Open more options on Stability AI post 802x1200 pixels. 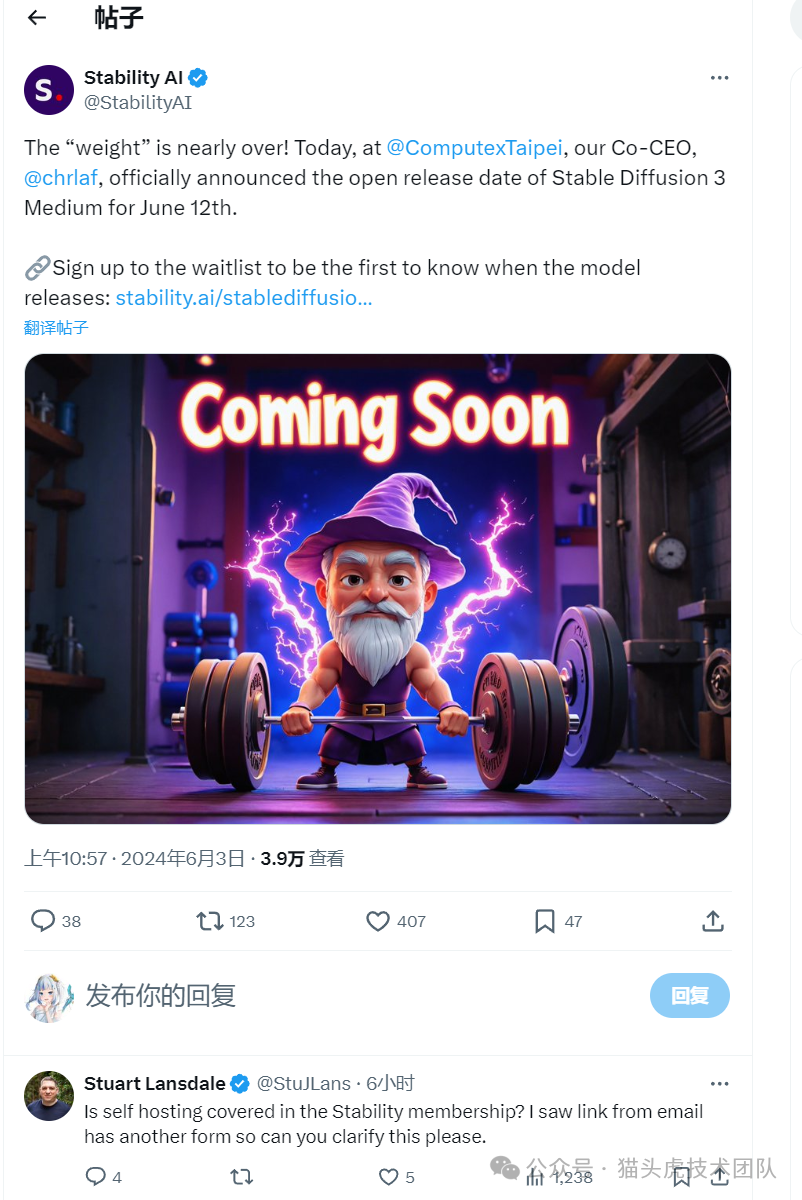719,78
